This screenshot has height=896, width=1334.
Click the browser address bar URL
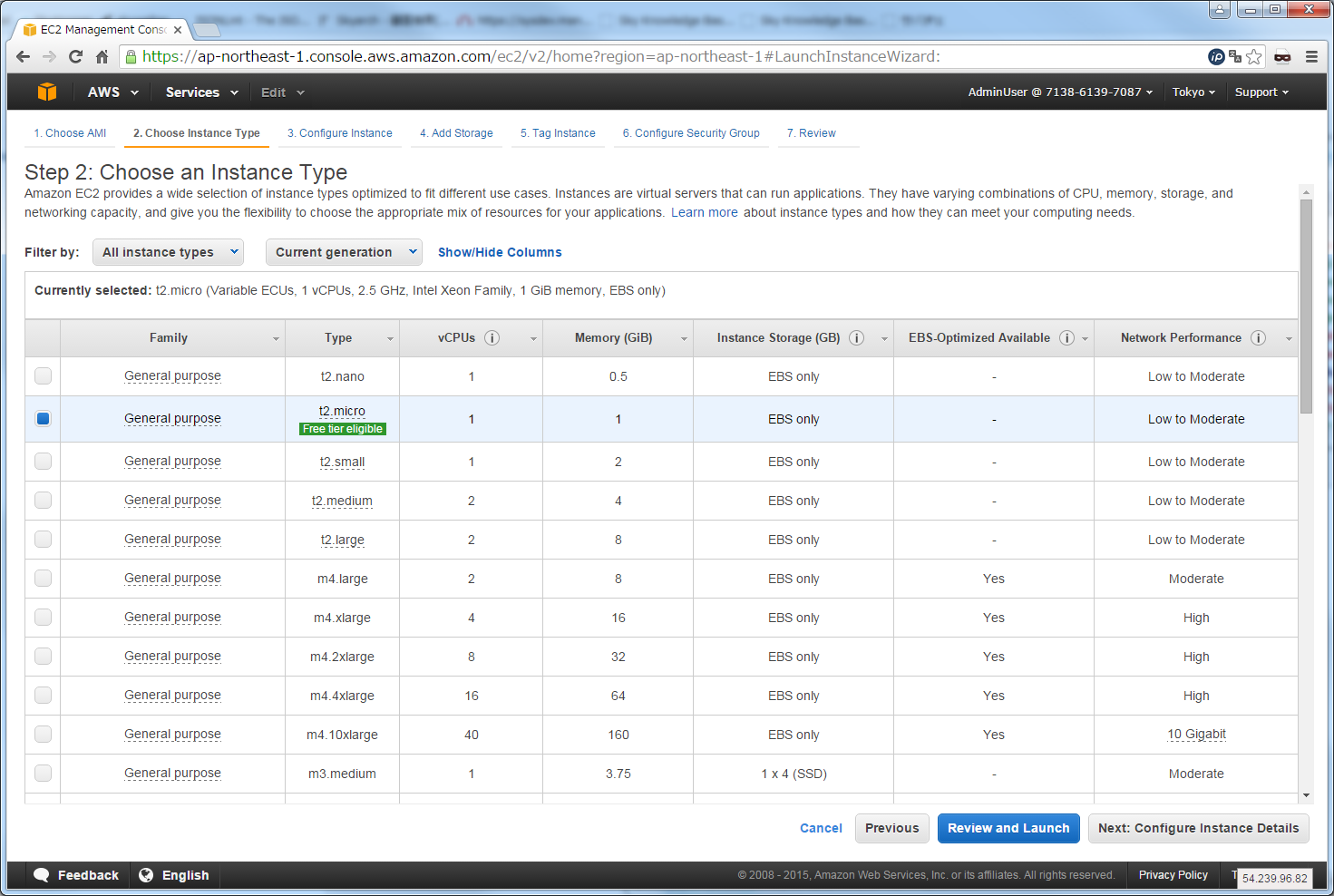[x=540, y=56]
